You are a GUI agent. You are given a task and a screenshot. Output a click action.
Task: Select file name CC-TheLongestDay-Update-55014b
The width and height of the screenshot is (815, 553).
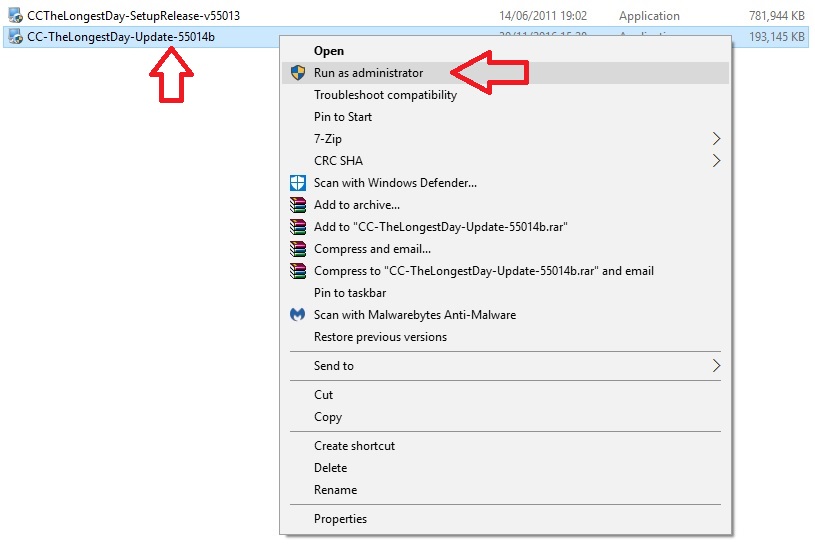pos(121,37)
